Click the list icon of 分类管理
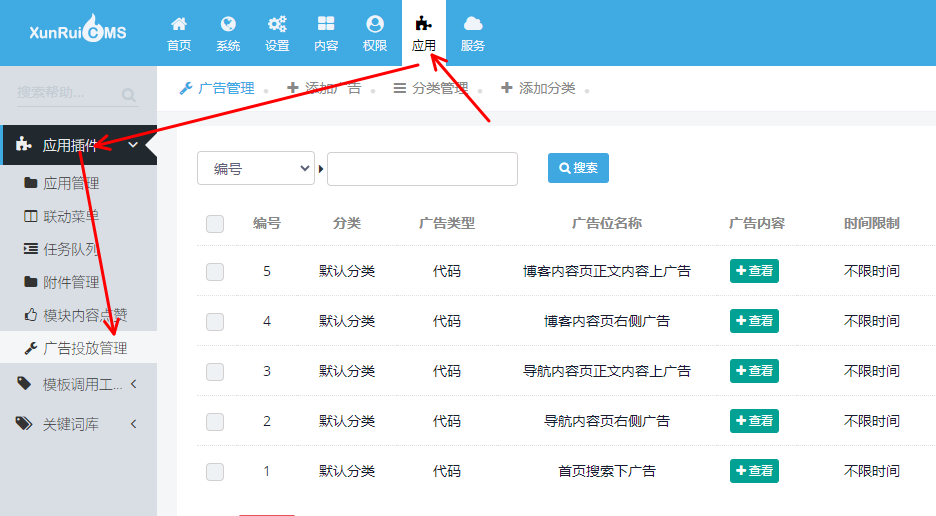Image resolution: width=936 pixels, height=516 pixels. pyautogui.click(x=399, y=88)
